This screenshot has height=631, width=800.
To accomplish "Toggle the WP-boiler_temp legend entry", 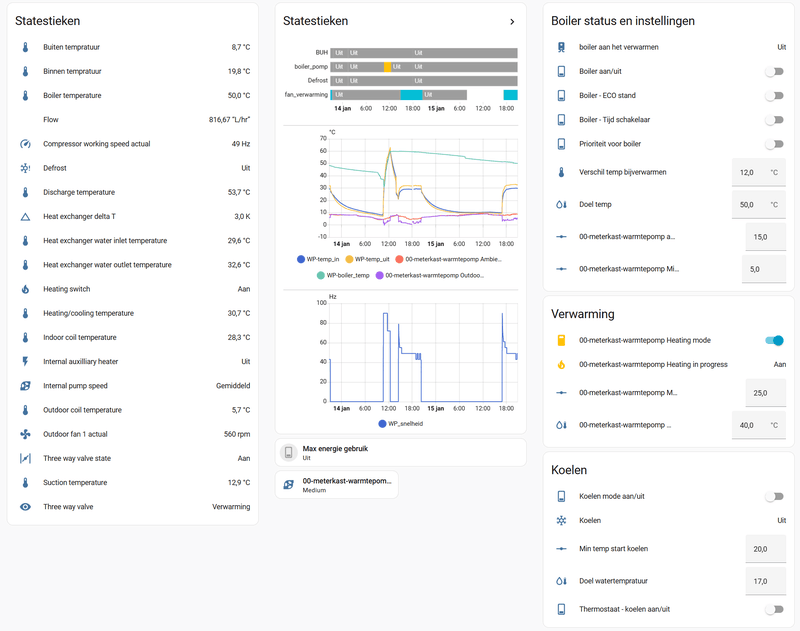I will point(345,272).
